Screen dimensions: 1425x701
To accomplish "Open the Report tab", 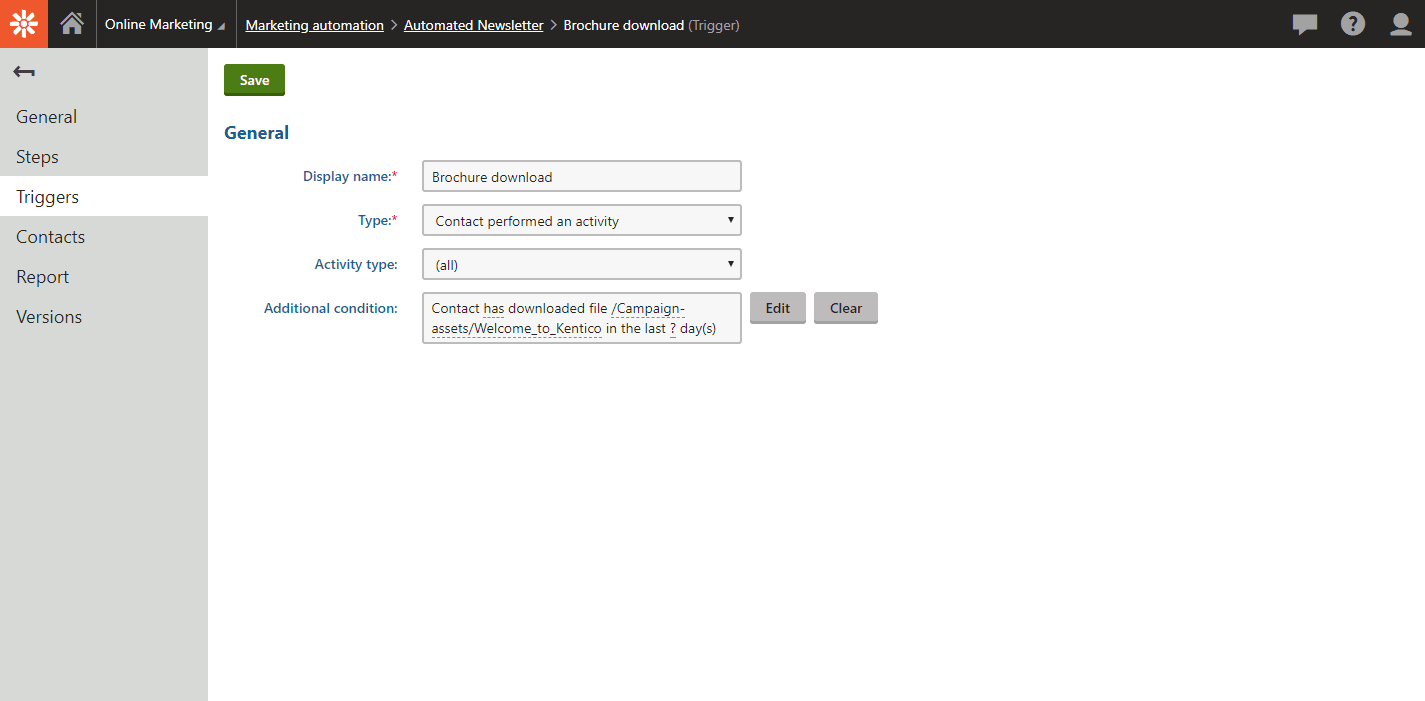I will (x=104, y=277).
